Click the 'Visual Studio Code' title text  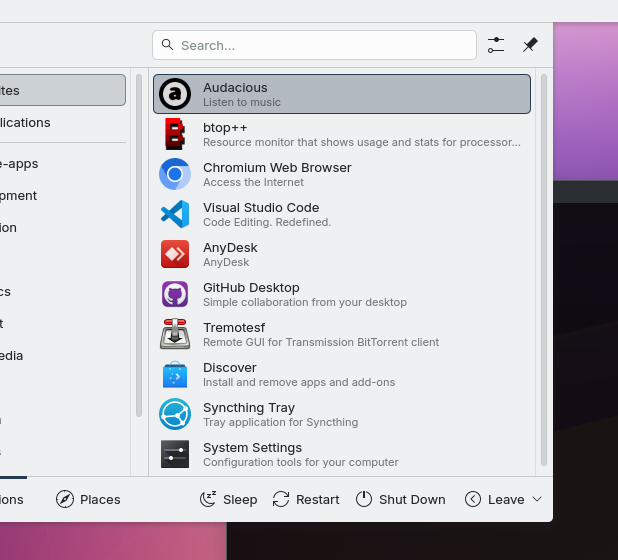(261, 208)
